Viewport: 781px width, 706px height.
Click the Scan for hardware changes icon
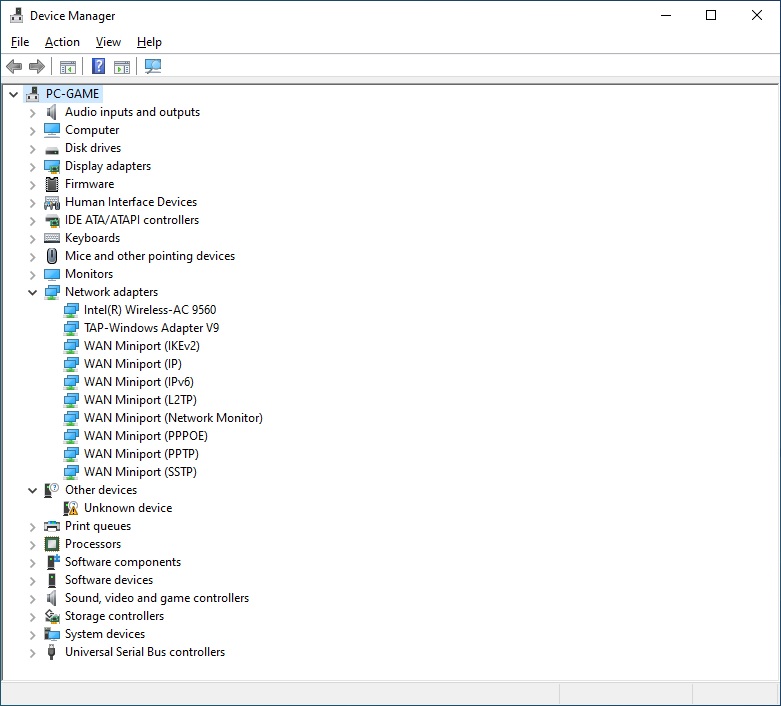153,66
